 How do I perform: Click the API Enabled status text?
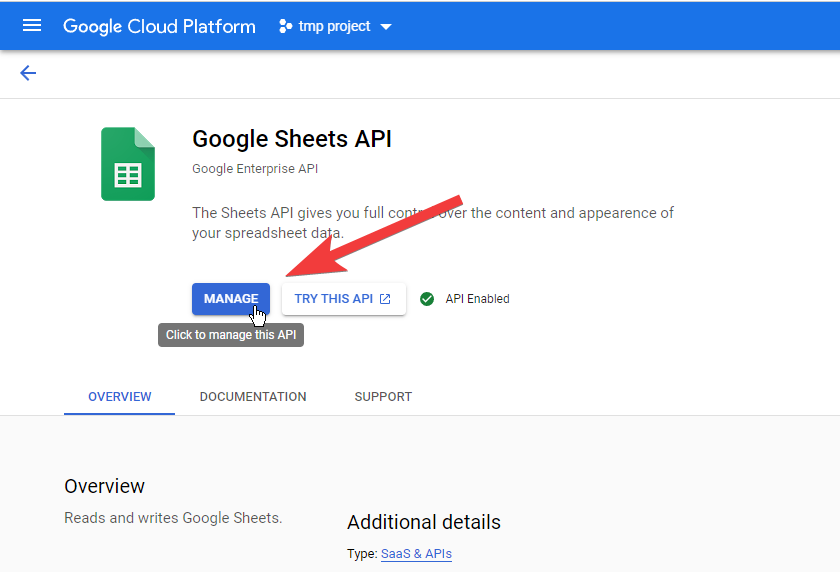[477, 299]
